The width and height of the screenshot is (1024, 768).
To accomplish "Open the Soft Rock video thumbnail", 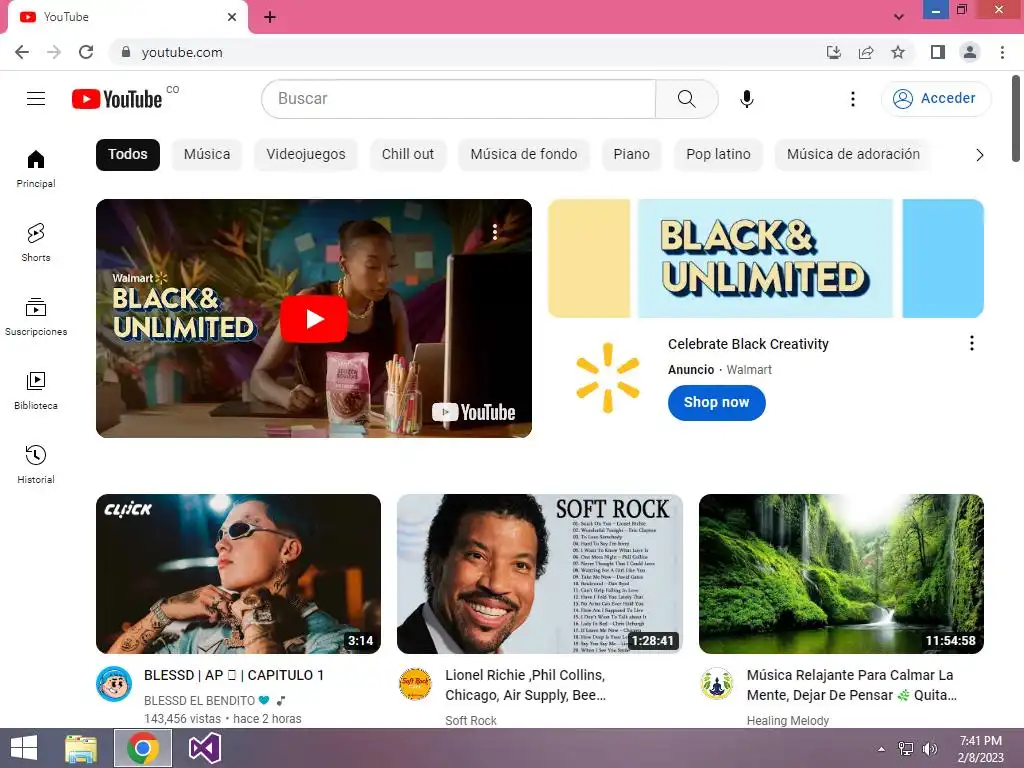I will click(539, 573).
